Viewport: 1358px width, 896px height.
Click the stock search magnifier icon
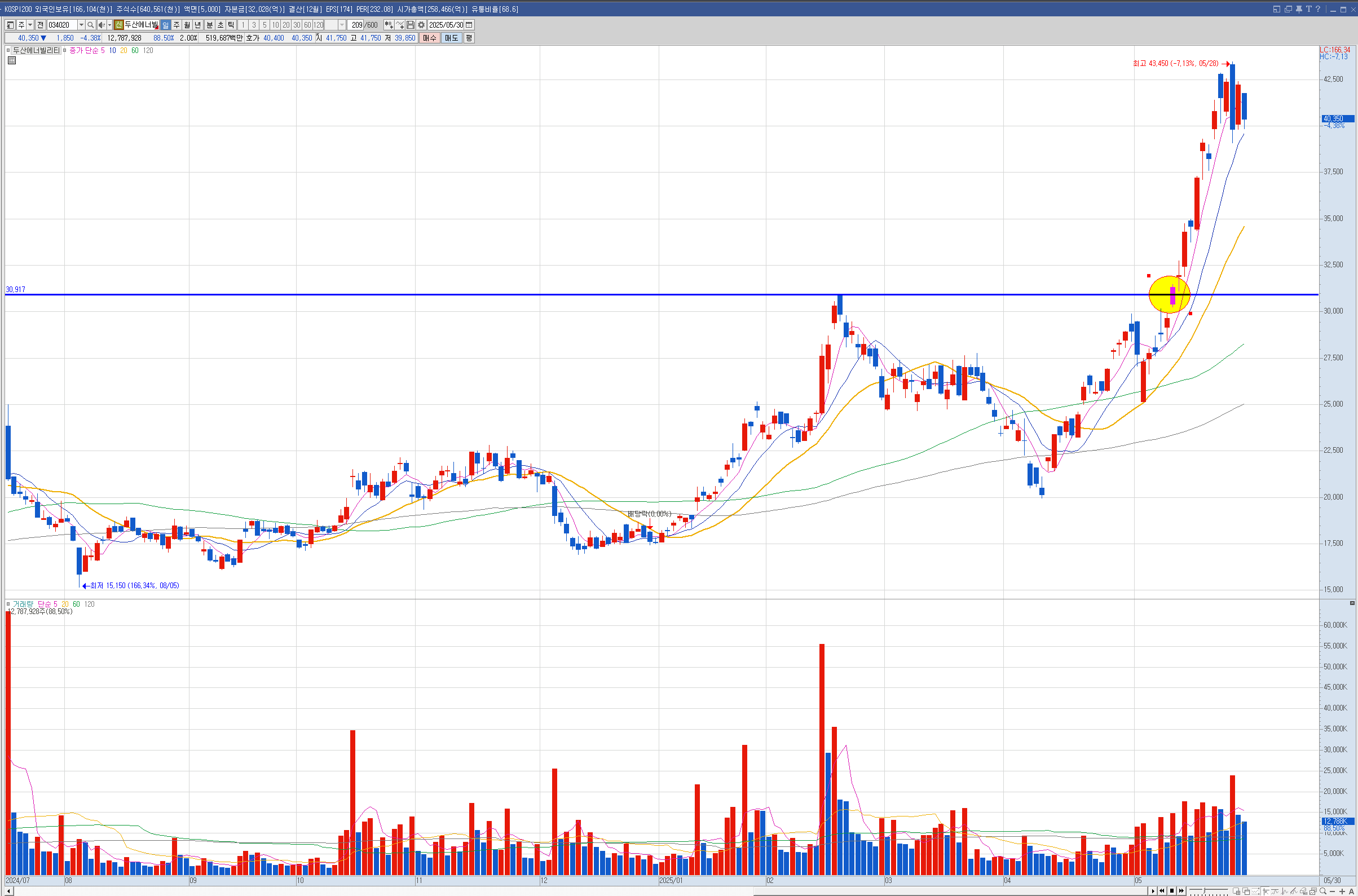pos(90,25)
